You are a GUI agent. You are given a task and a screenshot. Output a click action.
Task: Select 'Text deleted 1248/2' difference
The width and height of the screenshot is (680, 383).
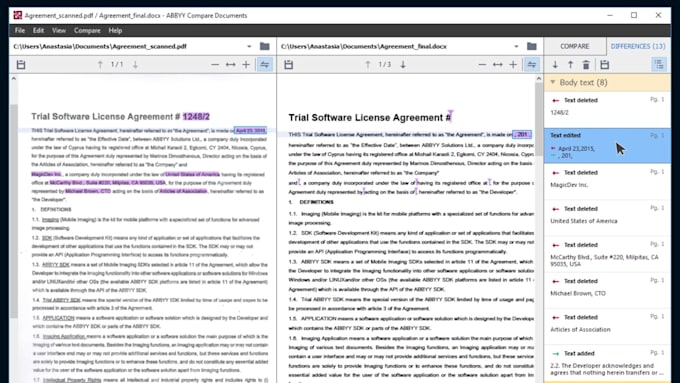pyautogui.click(x=607, y=109)
